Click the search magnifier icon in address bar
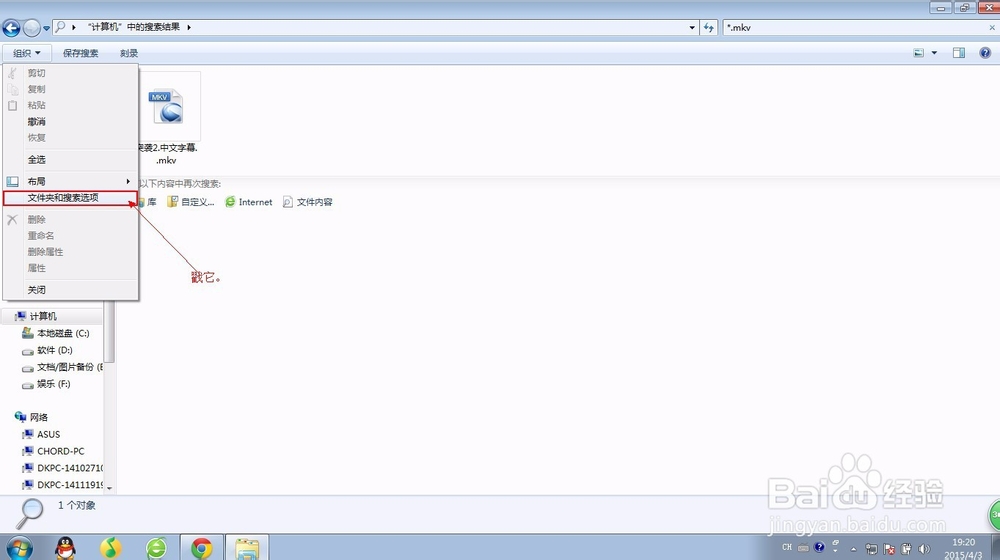The width and height of the screenshot is (1000, 560). click(x=61, y=27)
